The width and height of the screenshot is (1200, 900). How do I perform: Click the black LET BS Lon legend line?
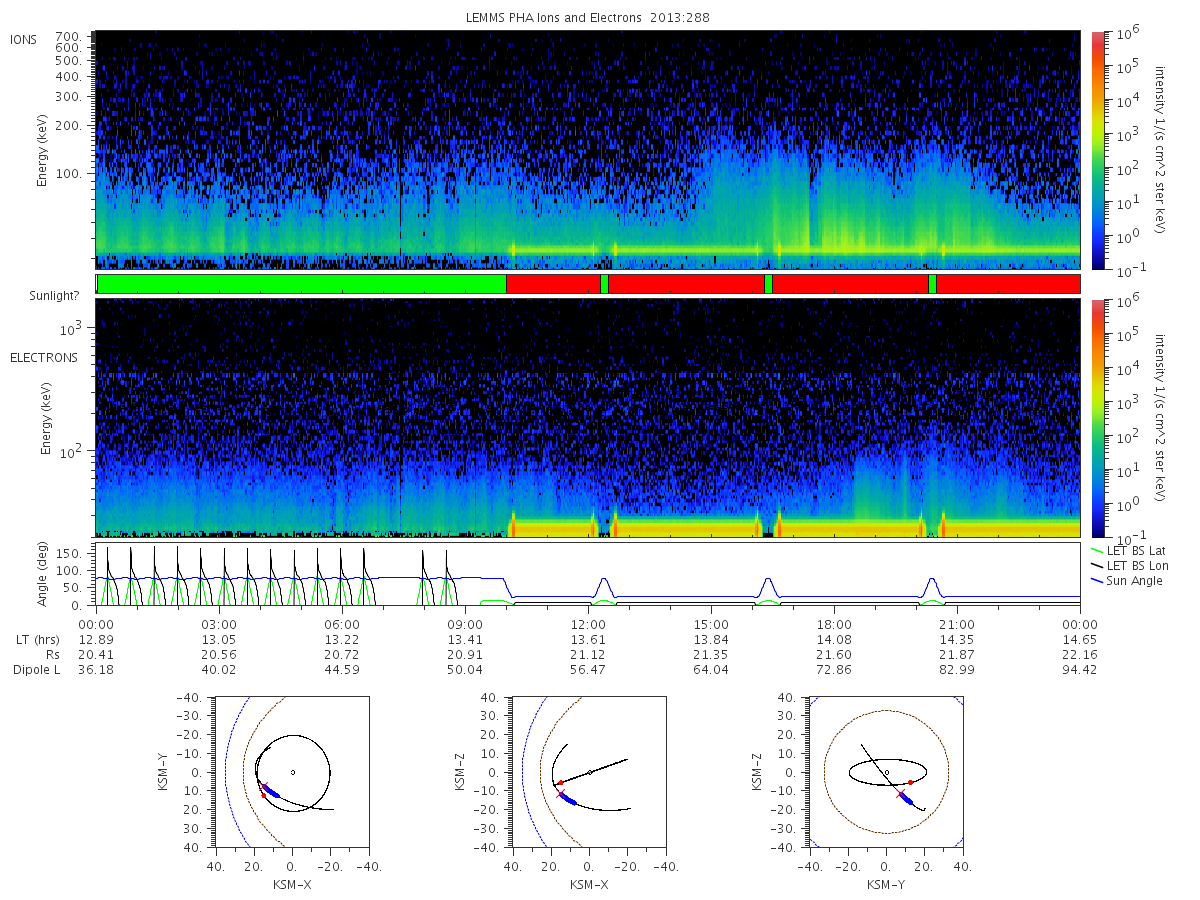(1096, 566)
